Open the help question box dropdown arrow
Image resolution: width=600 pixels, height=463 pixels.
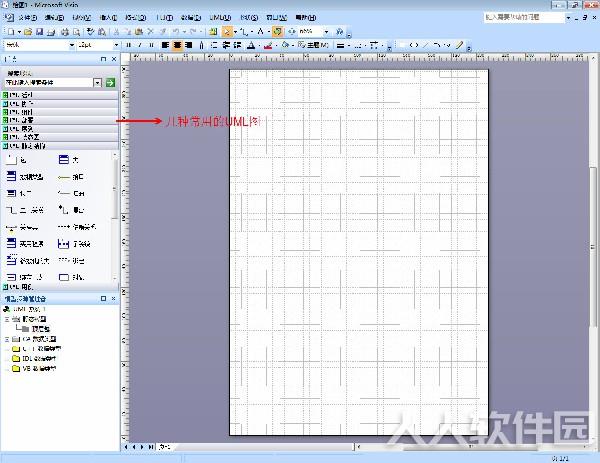(568, 18)
